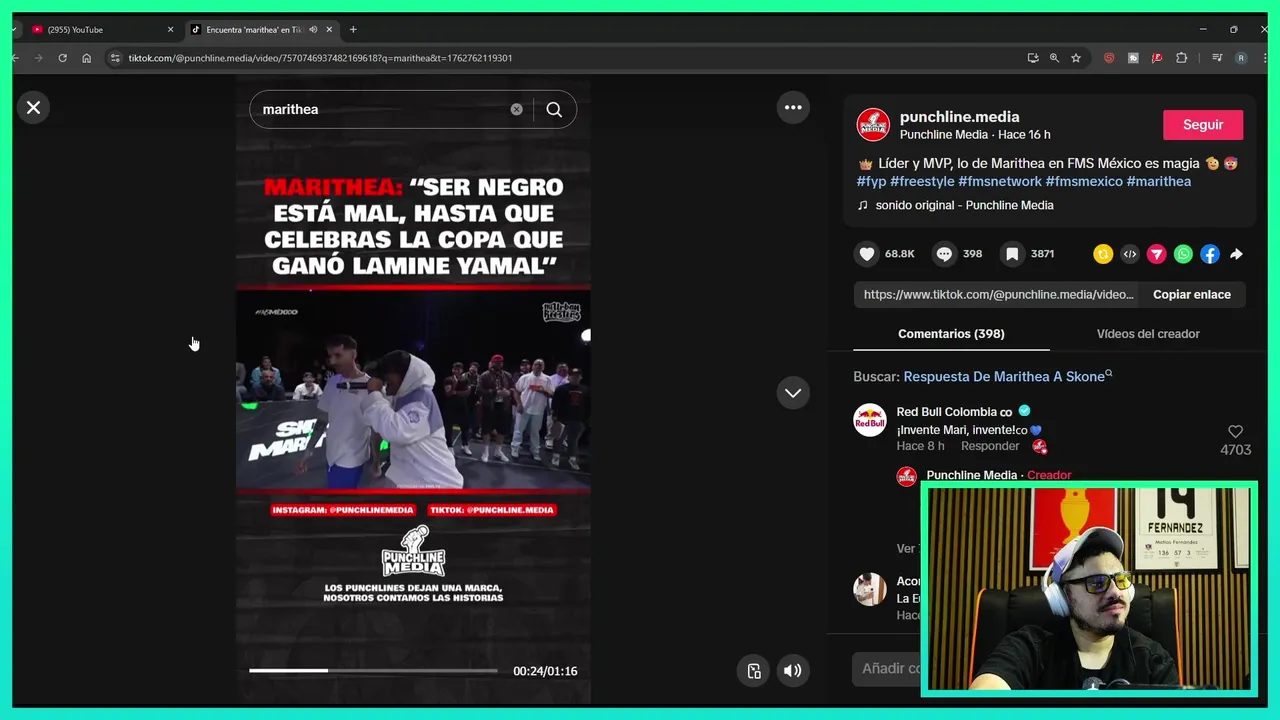
Task: Focus the marithea search field
Action: point(380,109)
